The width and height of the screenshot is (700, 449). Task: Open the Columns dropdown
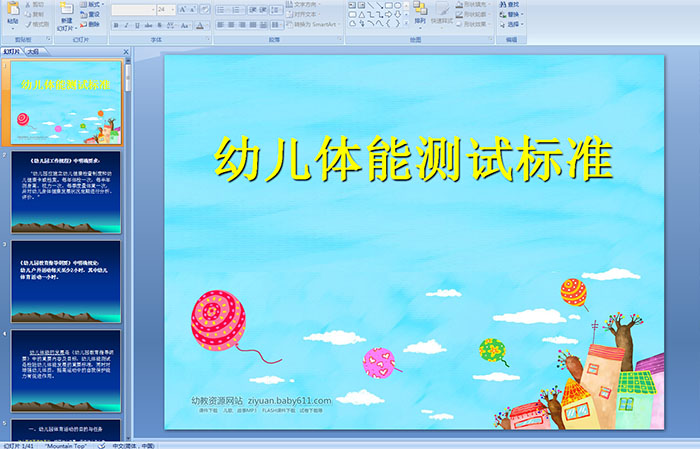click(276, 25)
